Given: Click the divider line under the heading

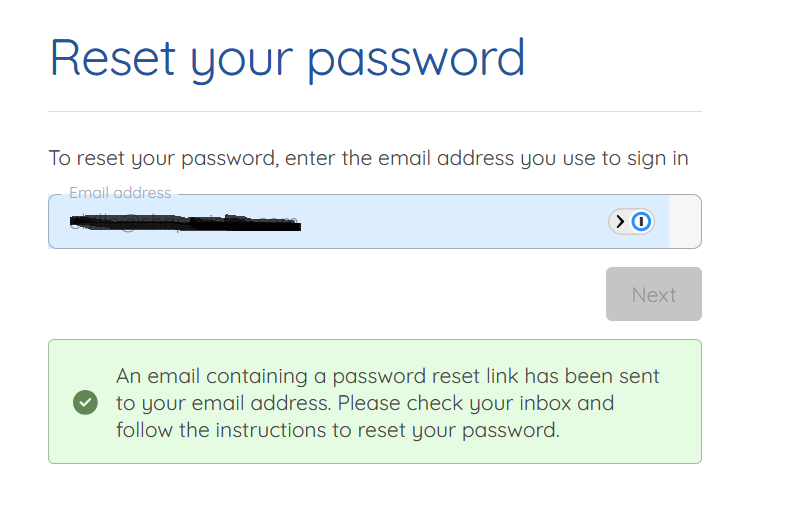Looking at the screenshot, I should (x=375, y=111).
